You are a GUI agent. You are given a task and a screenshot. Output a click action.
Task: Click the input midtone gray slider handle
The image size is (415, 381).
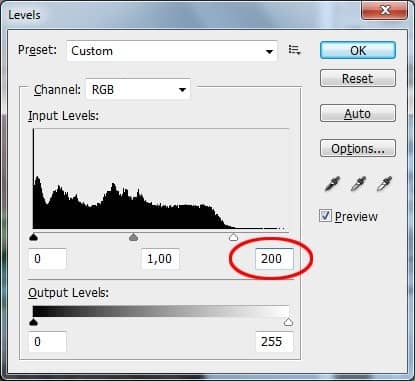tap(133, 237)
